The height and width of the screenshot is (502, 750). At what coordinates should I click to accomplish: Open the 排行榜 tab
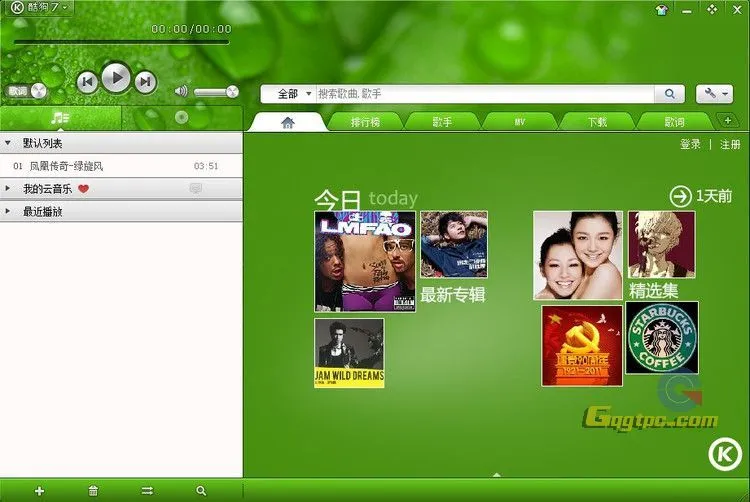[x=365, y=122]
